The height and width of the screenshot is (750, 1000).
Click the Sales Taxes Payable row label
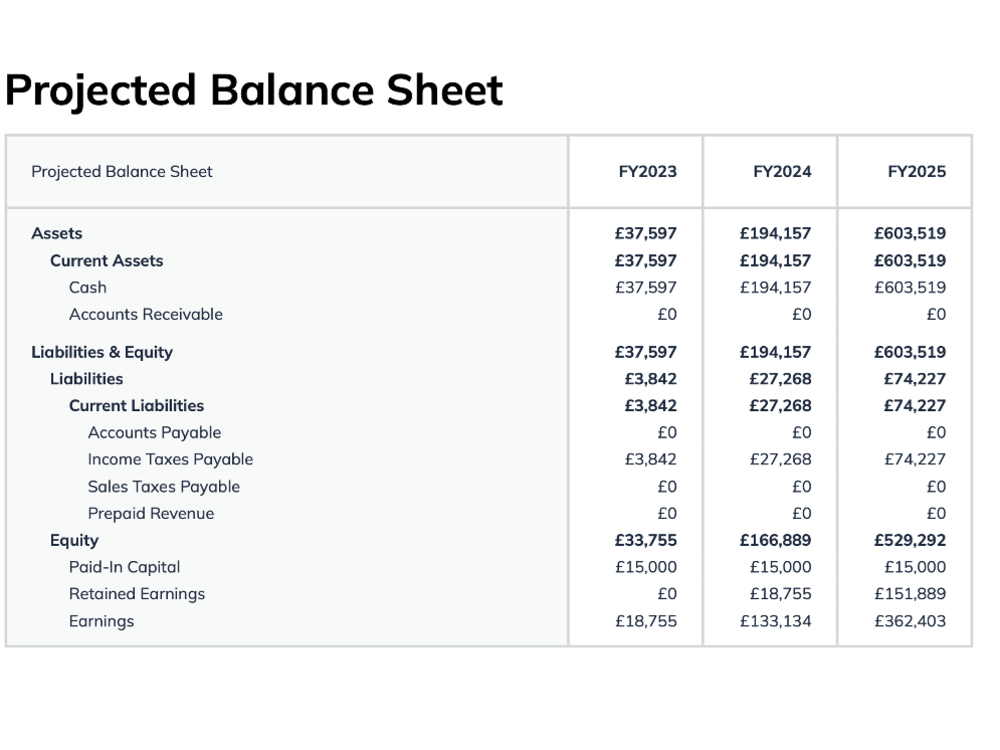(x=164, y=487)
